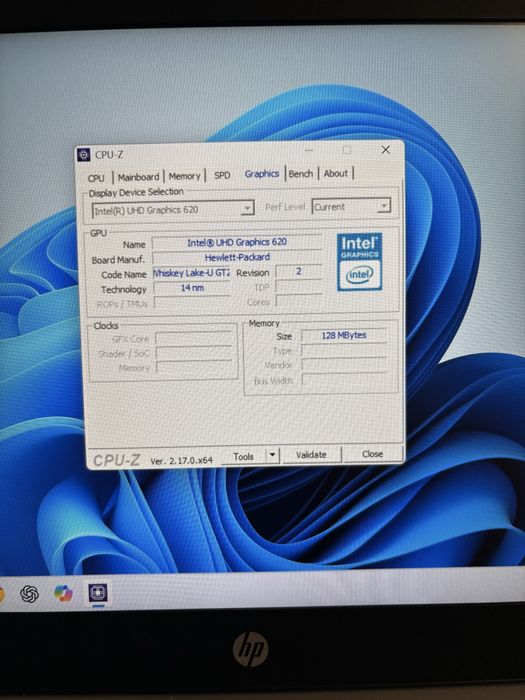Click the CPU-Z title text
The image size is (525, 700).
pyautogui.click(x=109, y=154)
